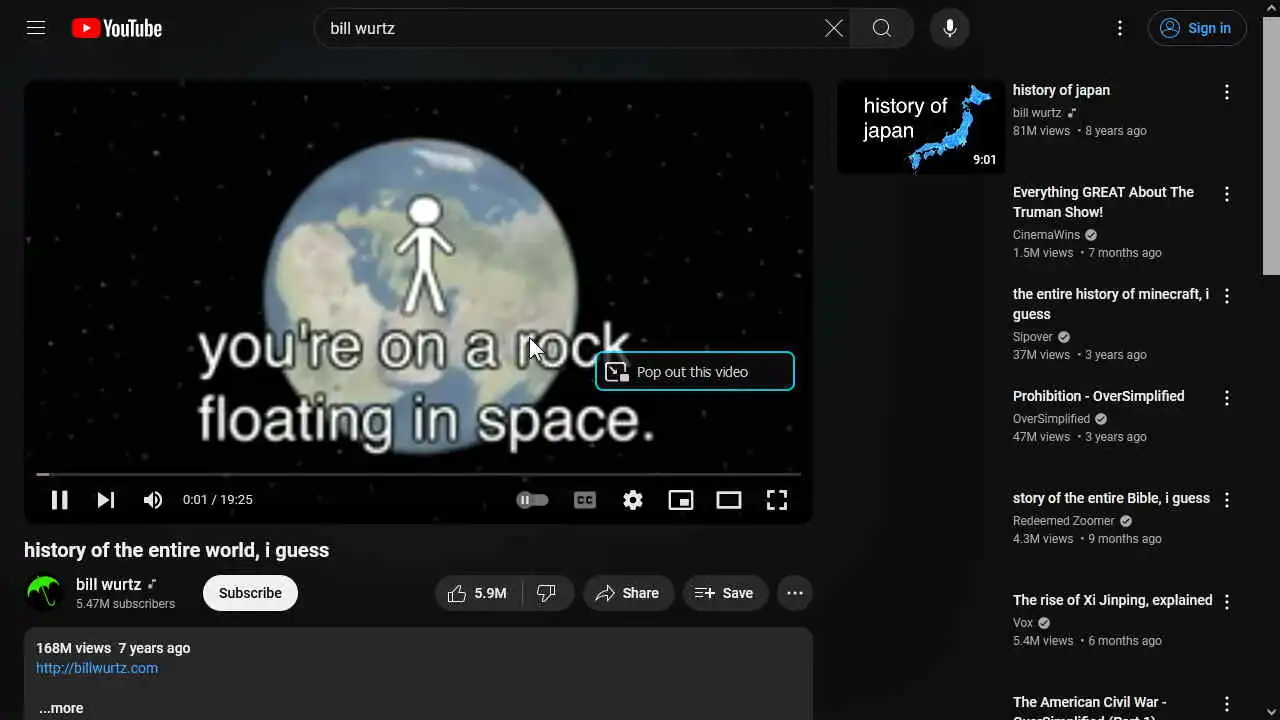
Task: Pause the playing video
Action: coord(59,500)
